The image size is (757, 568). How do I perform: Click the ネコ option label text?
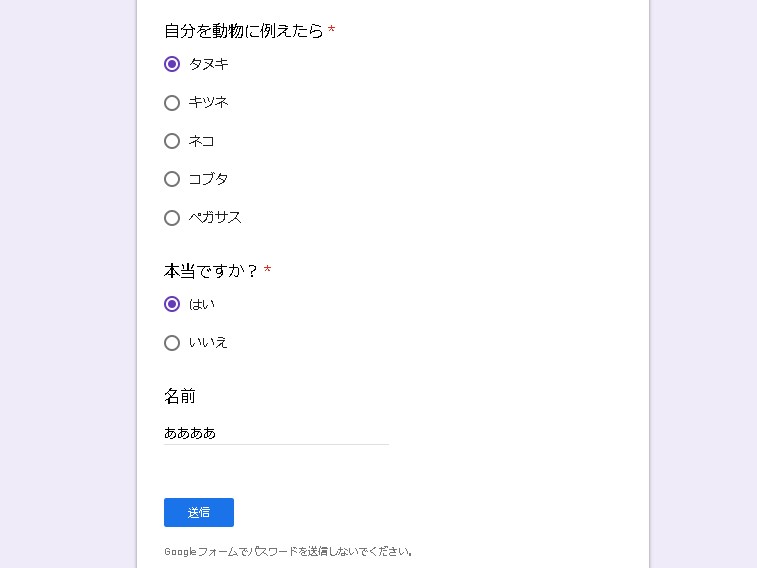coord(201,141)
